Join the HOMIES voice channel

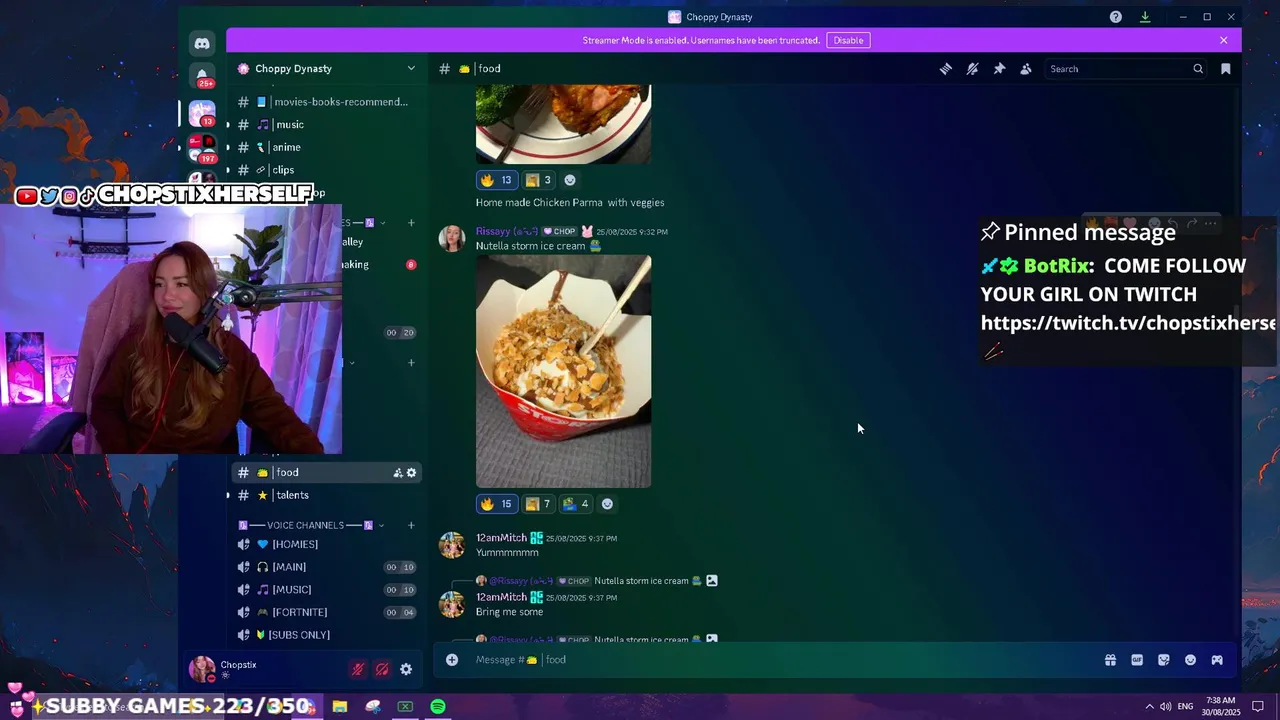coord(325,544)
